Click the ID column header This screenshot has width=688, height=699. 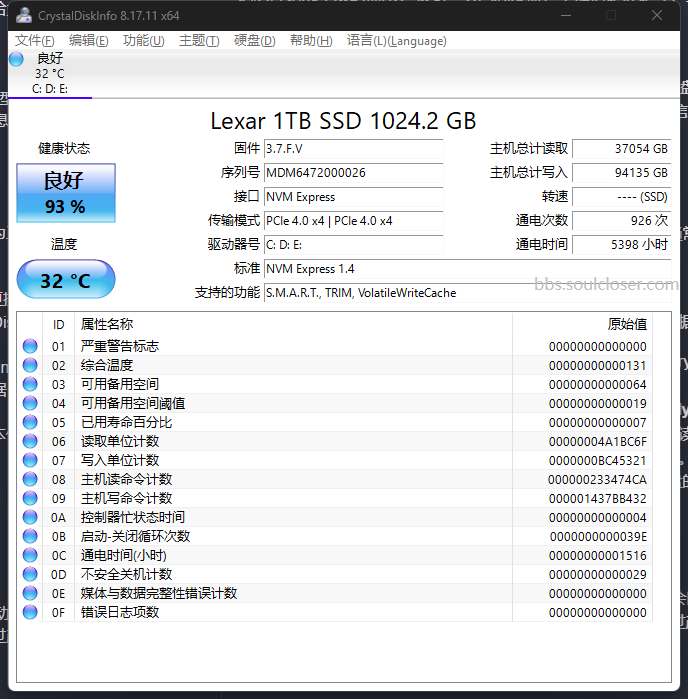[x=58, y=325]
